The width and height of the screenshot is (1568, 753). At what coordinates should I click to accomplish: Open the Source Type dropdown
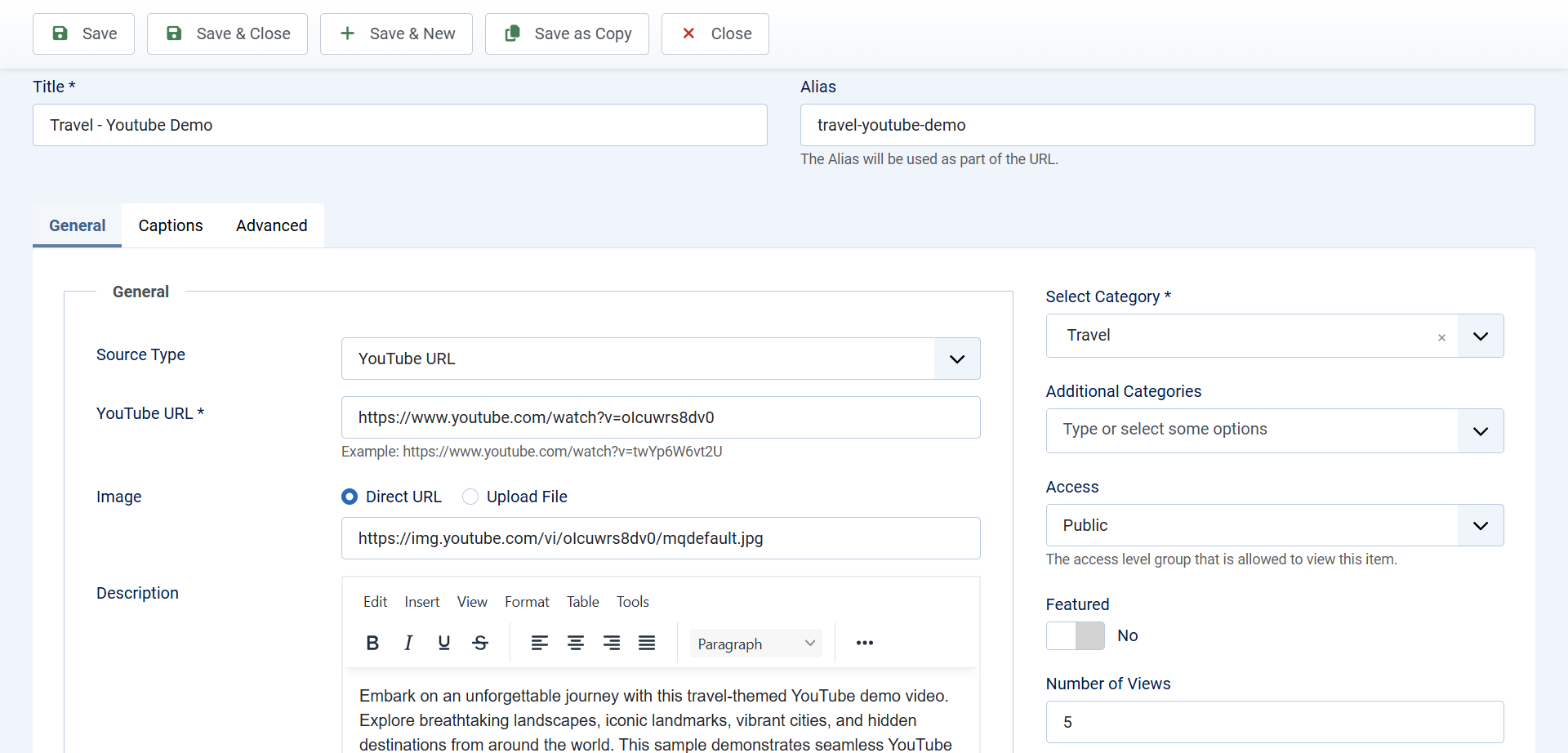tap(661, 359)
